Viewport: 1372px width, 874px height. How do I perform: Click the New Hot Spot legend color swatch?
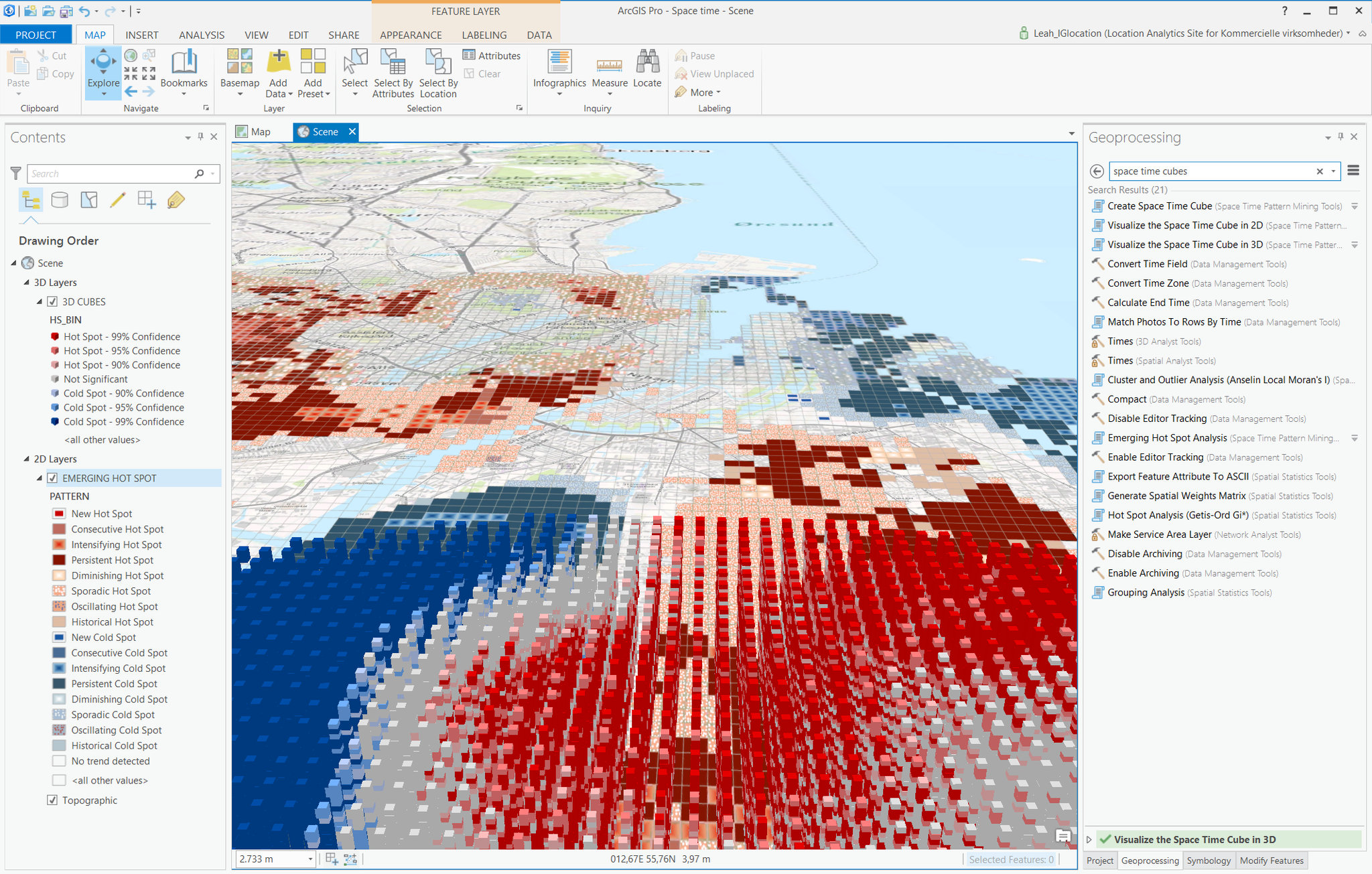(x=58, y=513)
